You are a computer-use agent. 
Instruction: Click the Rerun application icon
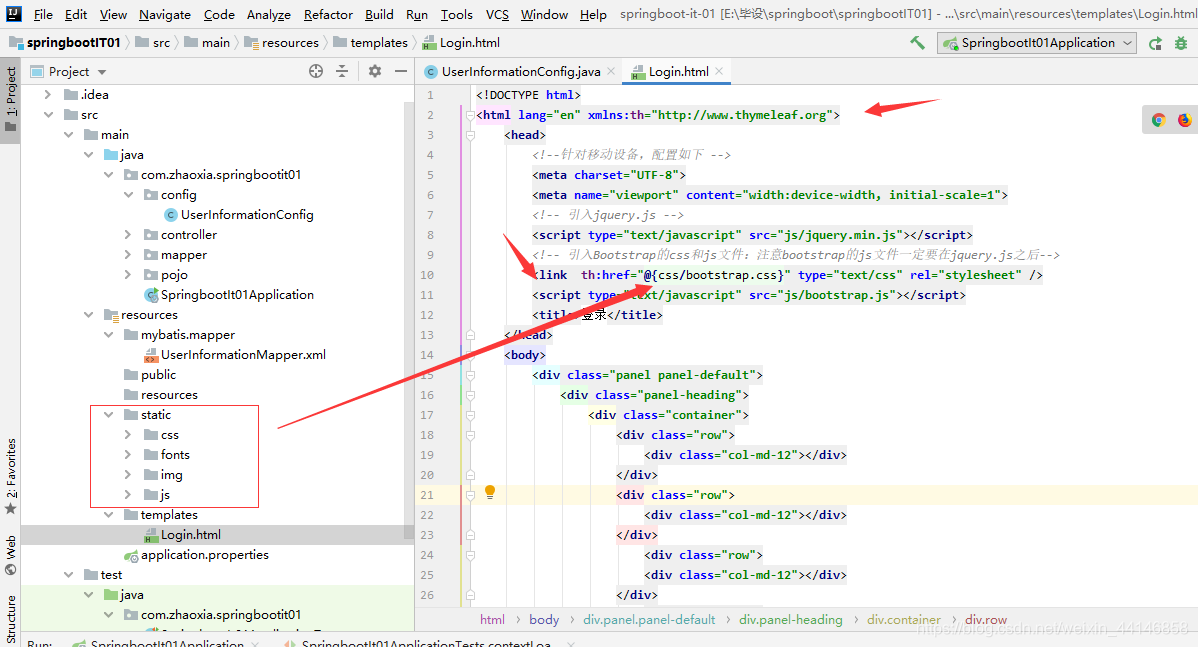click(1155, 44)
